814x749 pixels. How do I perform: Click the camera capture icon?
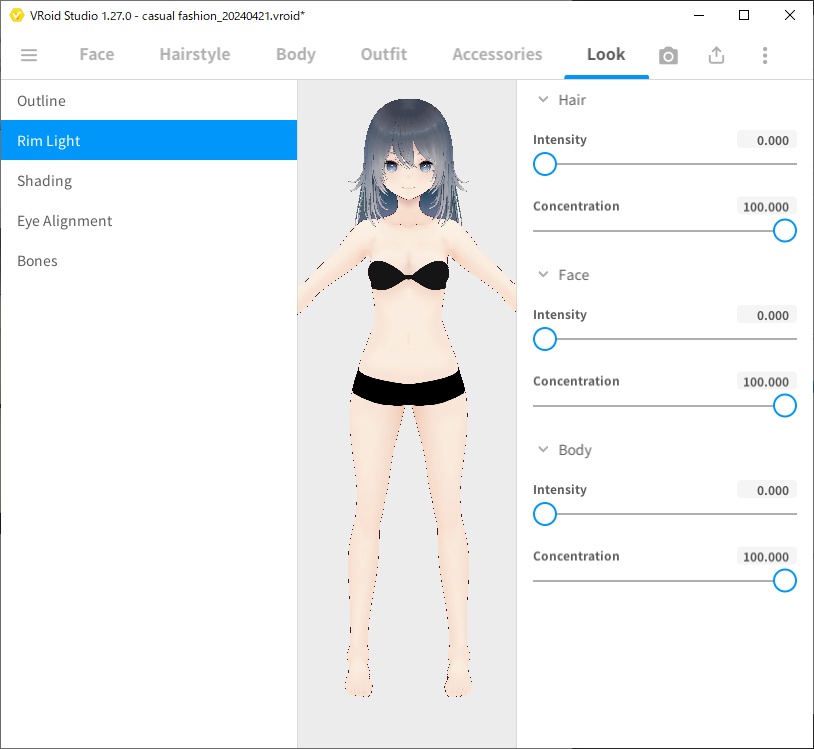(x=668, y=56)
